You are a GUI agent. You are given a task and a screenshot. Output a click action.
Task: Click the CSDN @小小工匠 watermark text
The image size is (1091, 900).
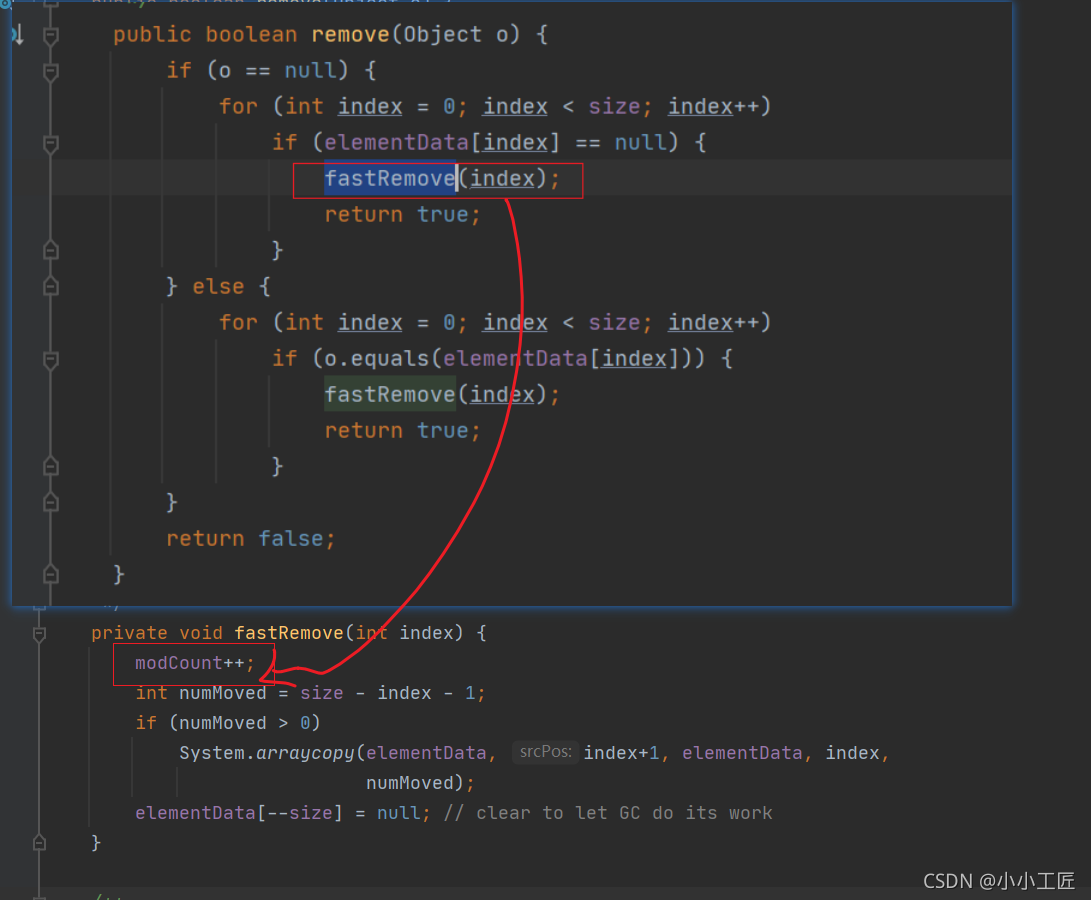pos(1000,881)
